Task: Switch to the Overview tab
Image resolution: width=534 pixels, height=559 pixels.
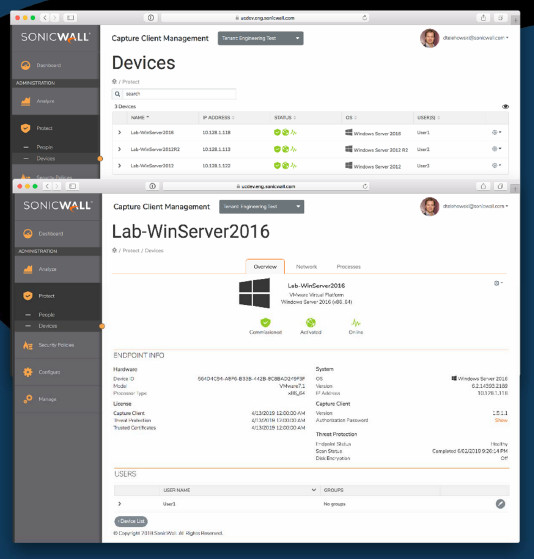Action: (265, 267)
